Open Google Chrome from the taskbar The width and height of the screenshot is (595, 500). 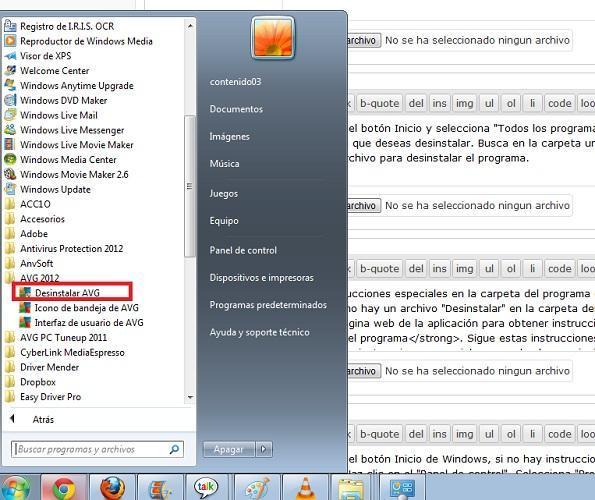[x=64, y=487]
